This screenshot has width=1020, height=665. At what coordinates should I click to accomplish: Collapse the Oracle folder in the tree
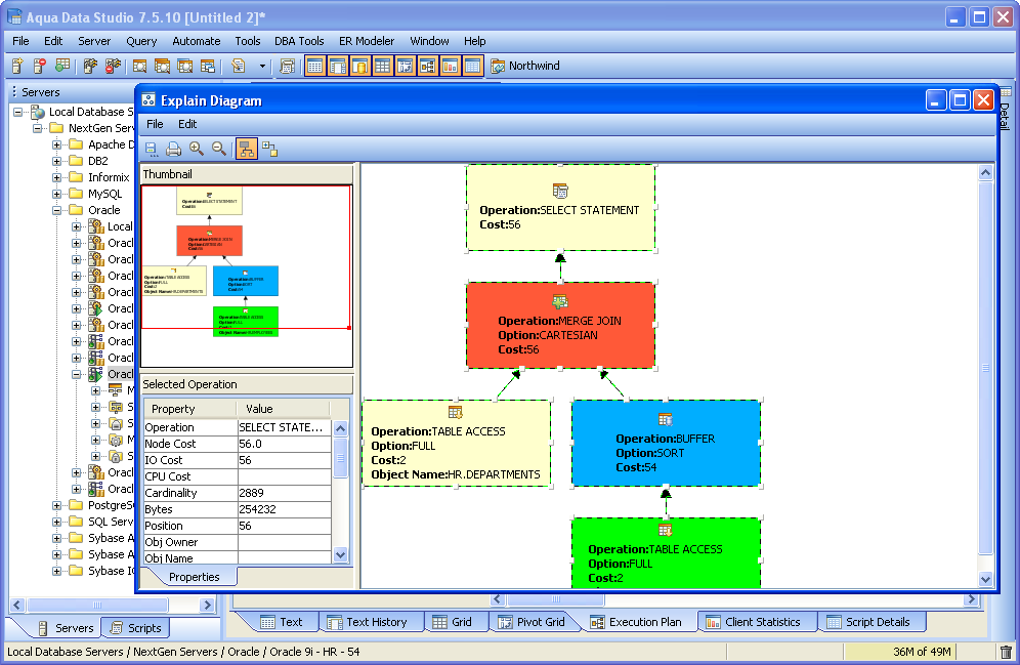click(57, 210)
